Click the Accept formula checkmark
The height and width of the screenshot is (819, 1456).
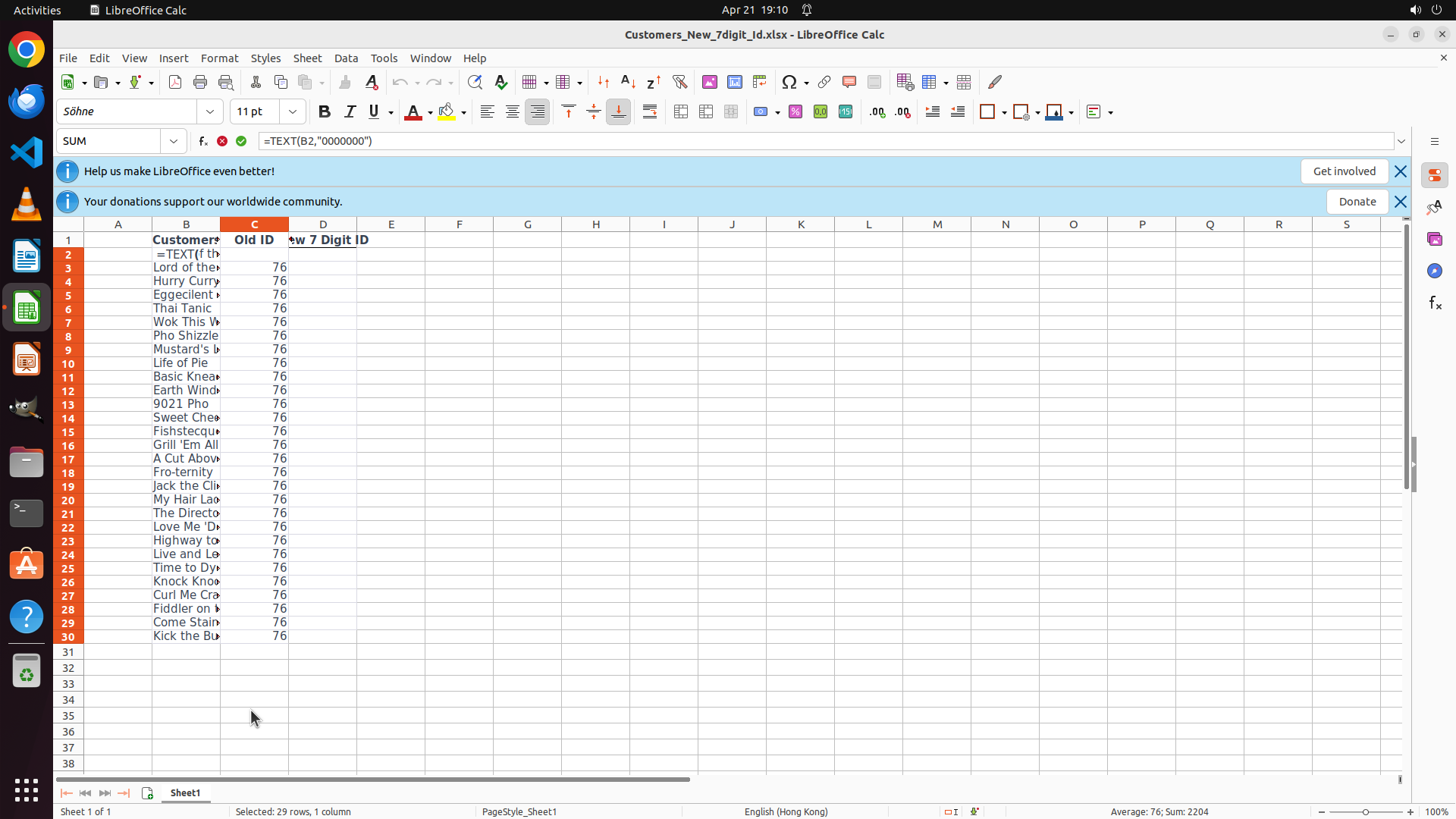tap(241, 141)
